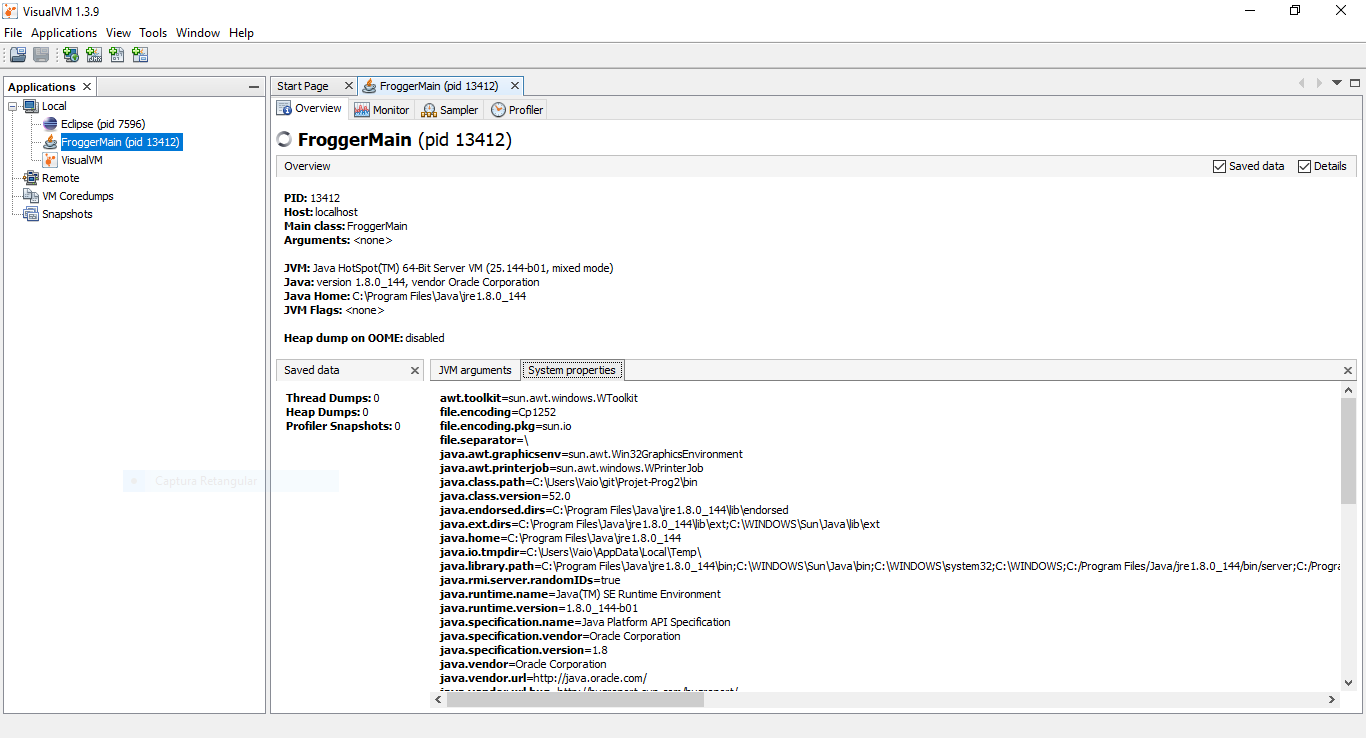Image resolution: width=1366 pixels, height=738 pixels.
Task: Click the 'java.class.path' property line
Action: pyautogui.click(x=569, y=482)
